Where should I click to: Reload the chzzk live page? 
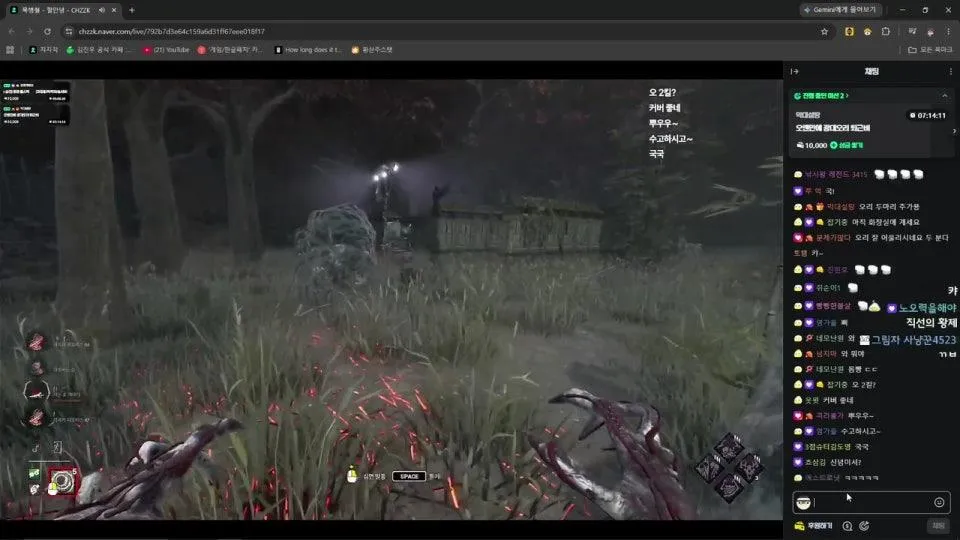pyautogui.click(x=47, y=31)
